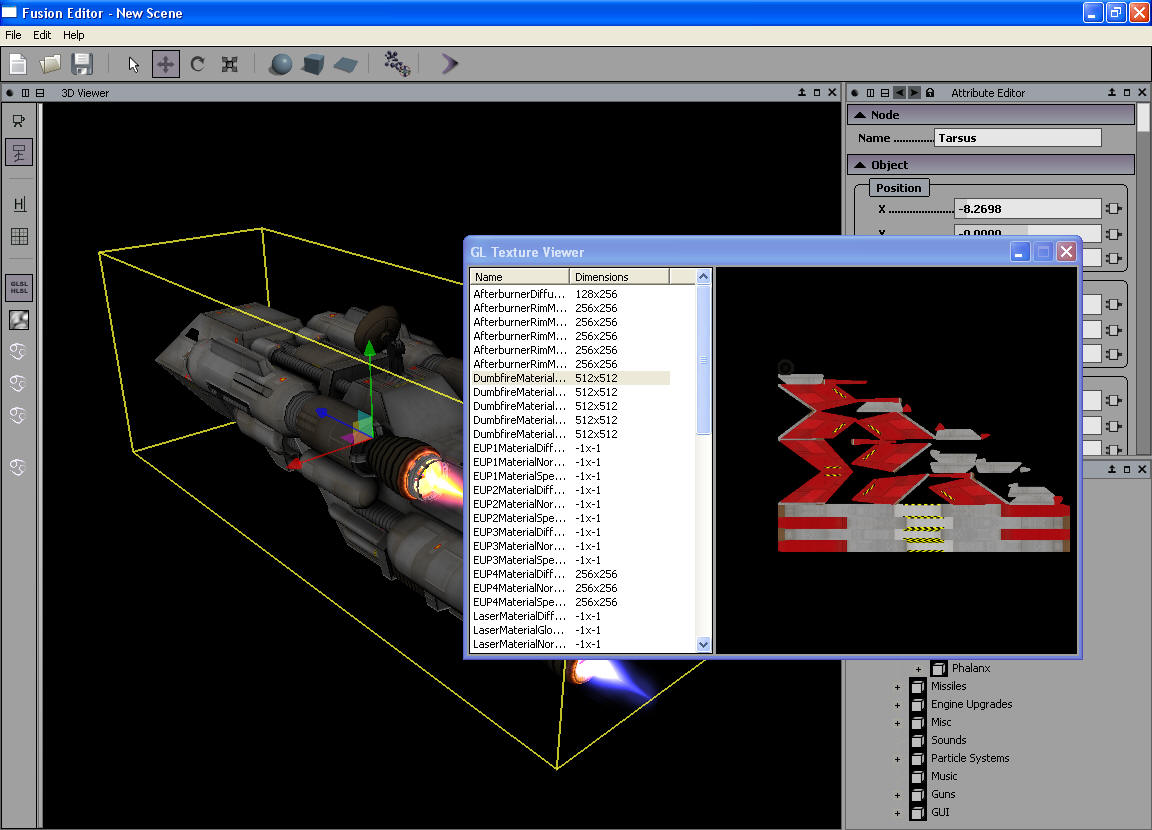This screenshot has width=1152, height=830.
Task: Activate the Rotate tool in toolbar
Action: [x=197, y=64]
